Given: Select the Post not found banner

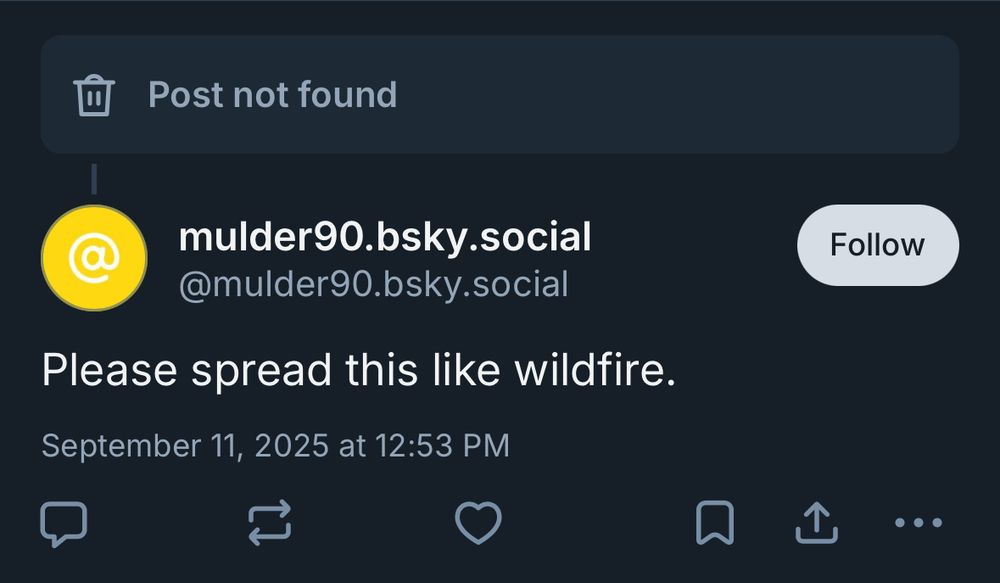Looking at the screenshot, I should point(500,94).
